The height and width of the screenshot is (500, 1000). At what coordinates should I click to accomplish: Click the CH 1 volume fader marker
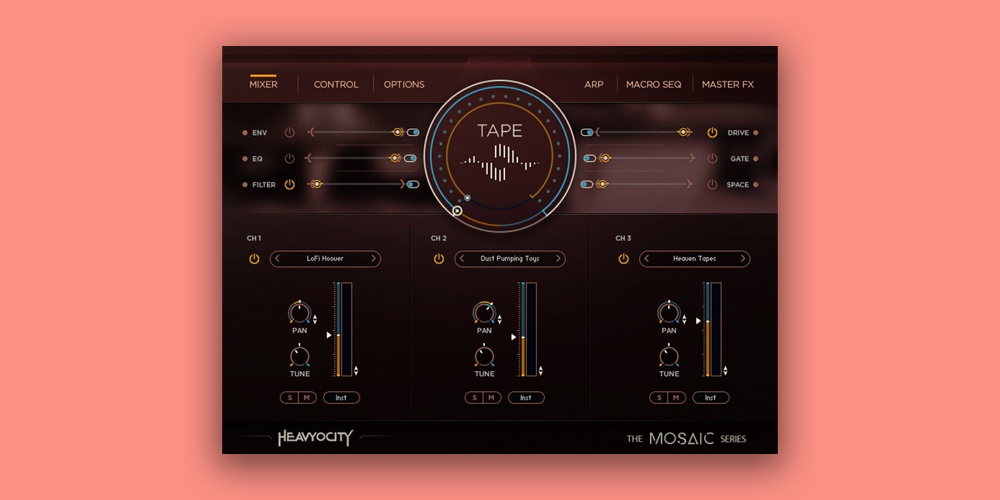coord(329,335)
